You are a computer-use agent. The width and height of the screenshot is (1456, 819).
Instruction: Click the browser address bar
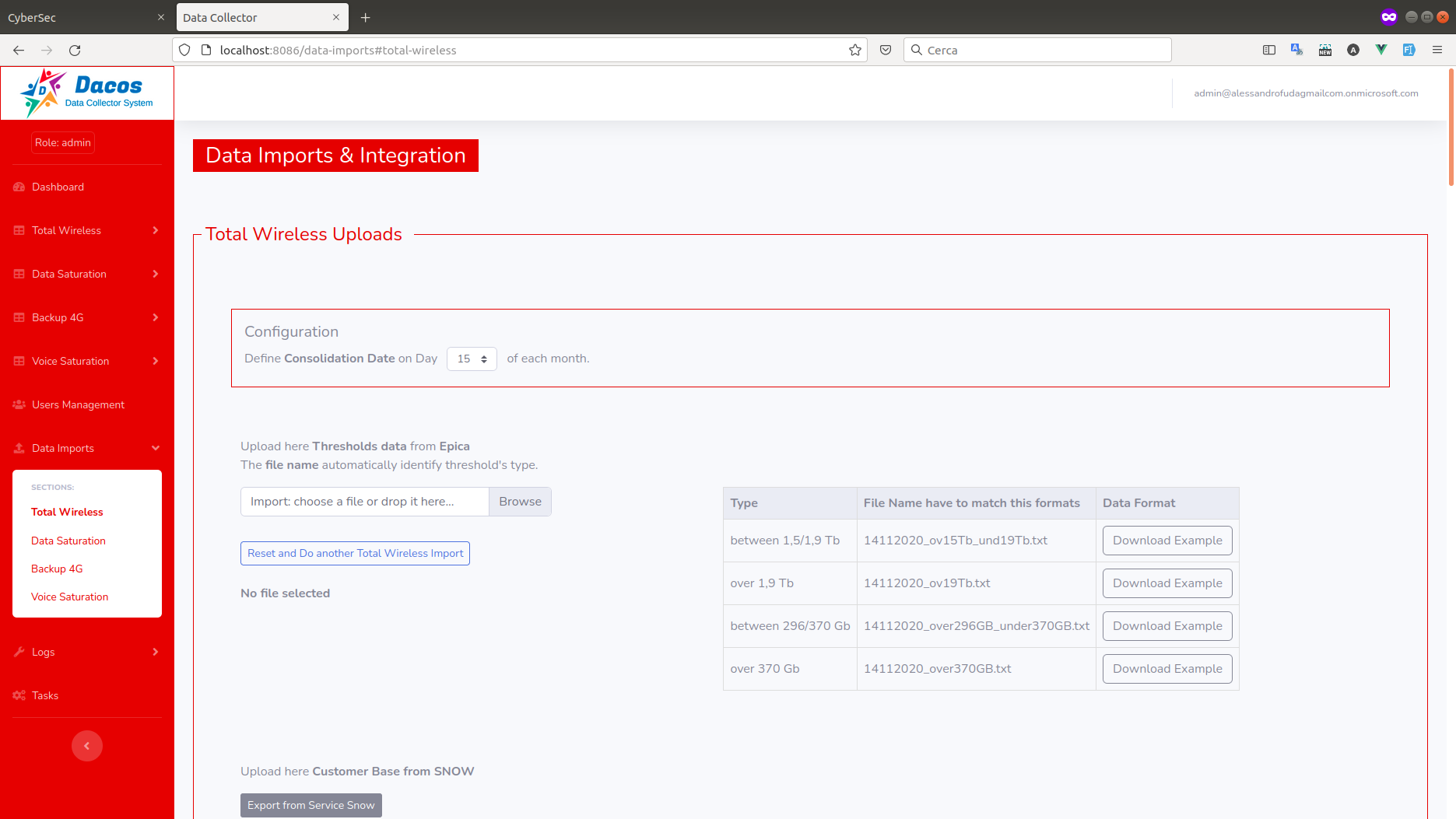click(519, 50)
